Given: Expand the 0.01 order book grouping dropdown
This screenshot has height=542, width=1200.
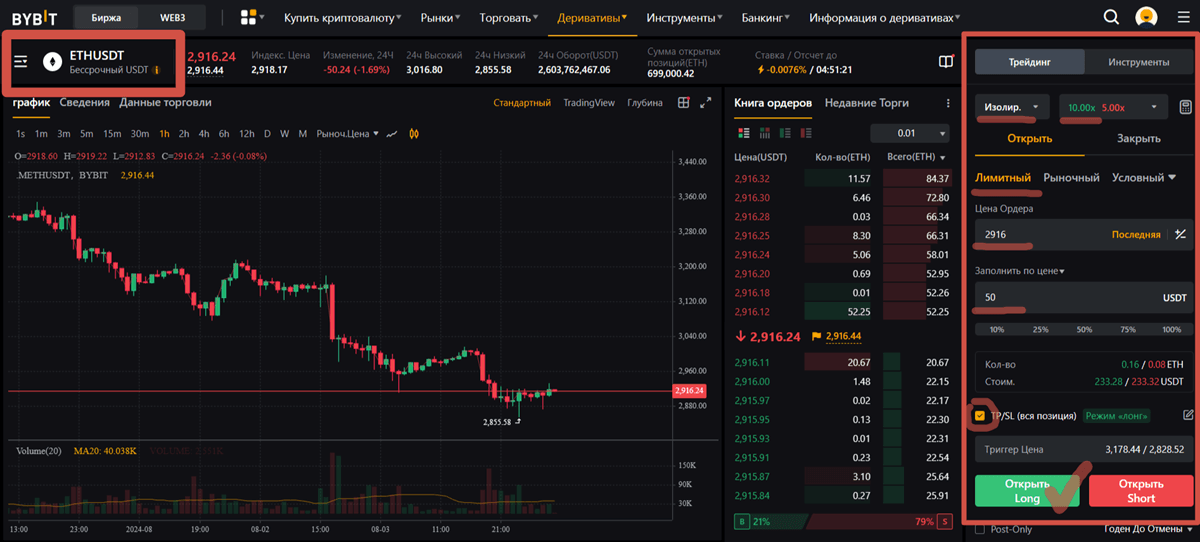Looking at the screenshot, I should [909, 133].
